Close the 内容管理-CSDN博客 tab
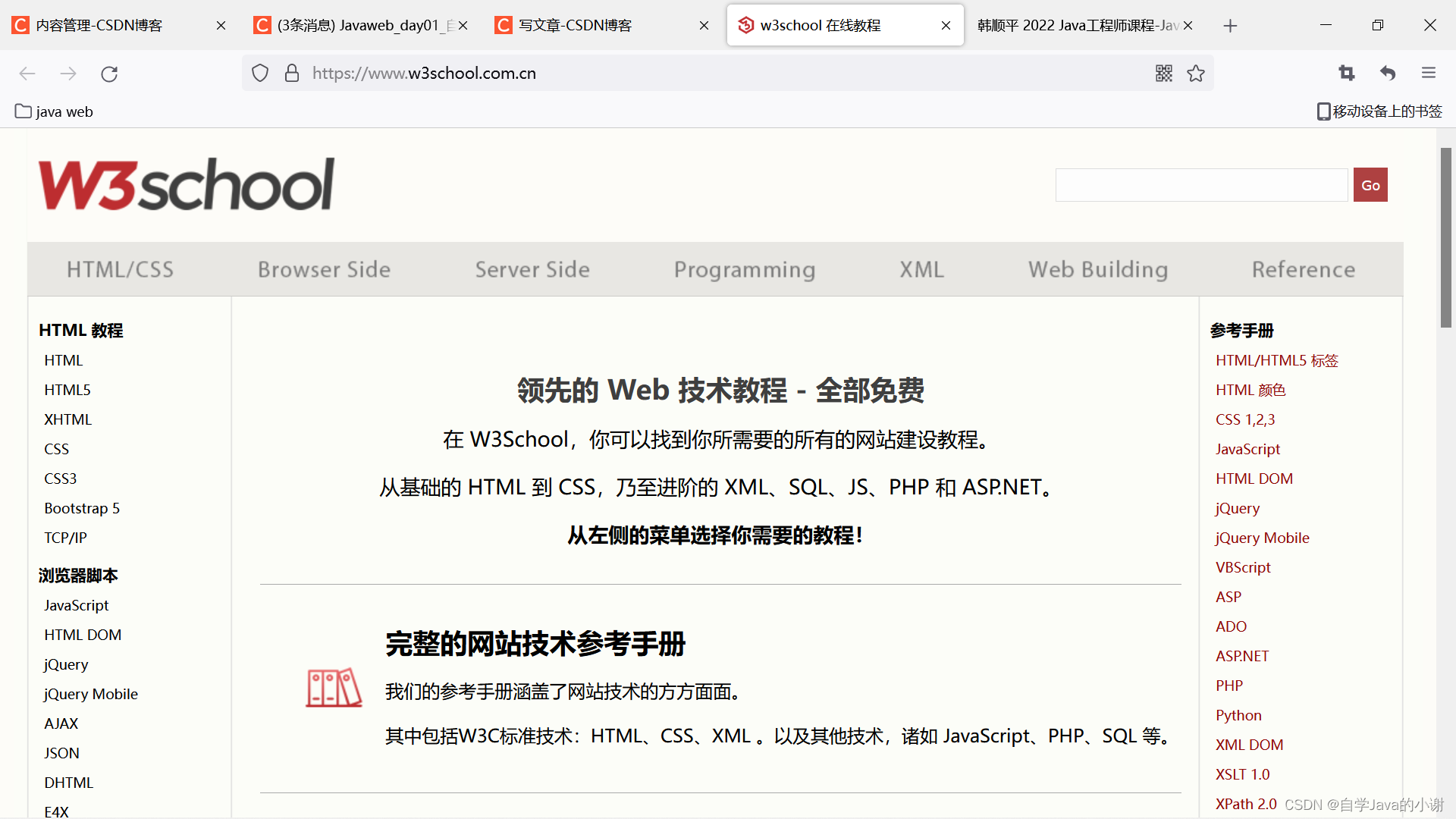Screen dimensions: 1456x819 coord(221,26)
